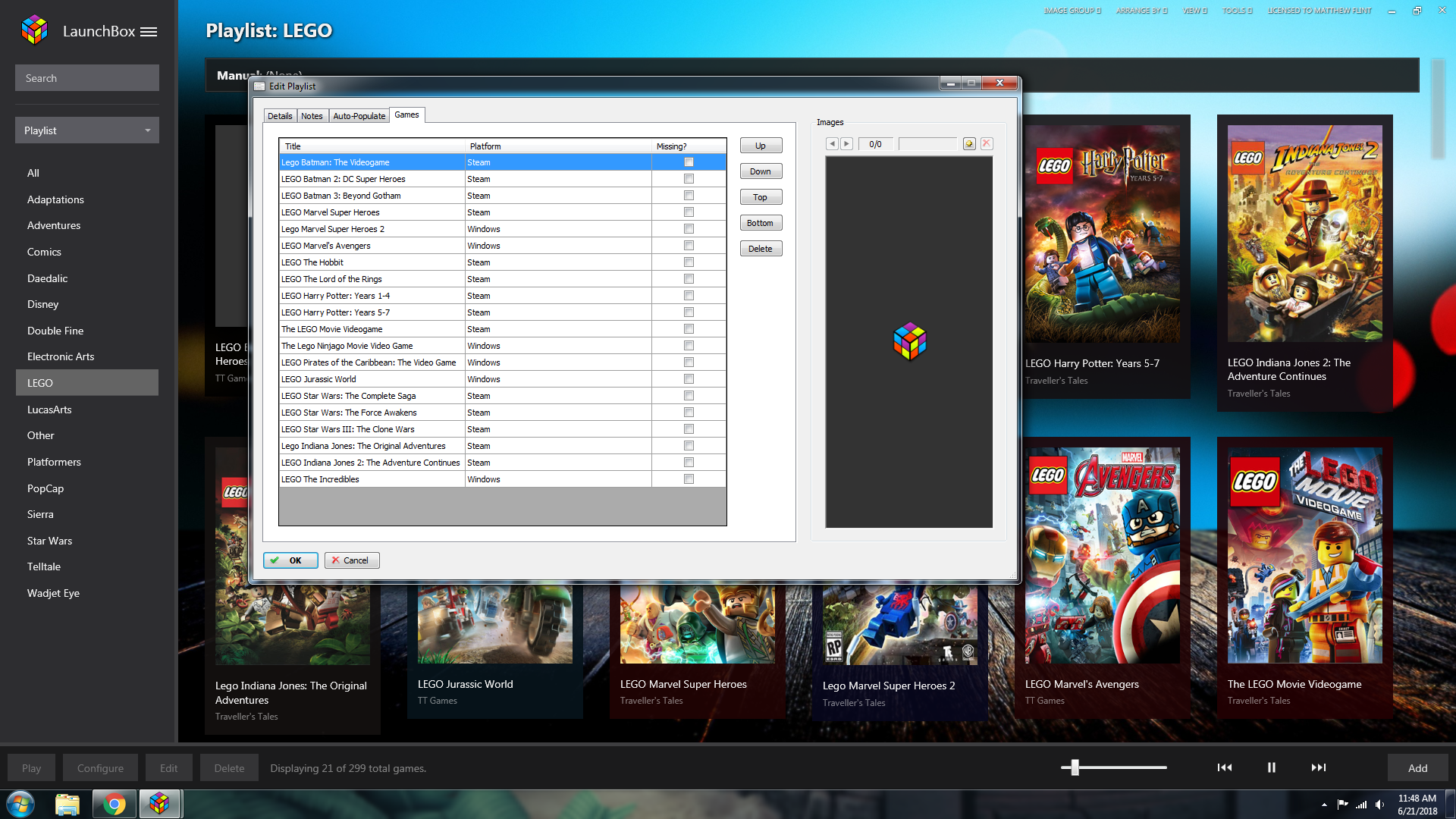This screenshot has height=819, width=1456.
Task: Select The LEGO Movie Videogame box art
Action: click(1304, 555)
